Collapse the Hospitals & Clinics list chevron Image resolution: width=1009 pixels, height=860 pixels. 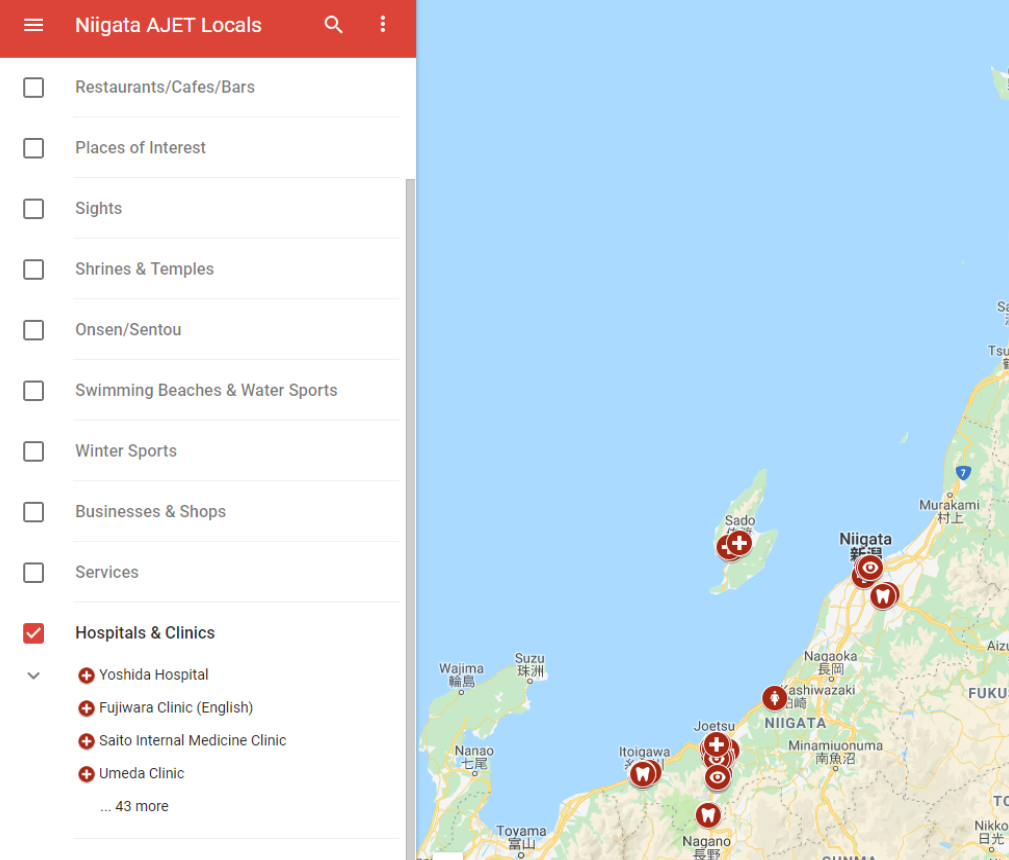[33, 675]
